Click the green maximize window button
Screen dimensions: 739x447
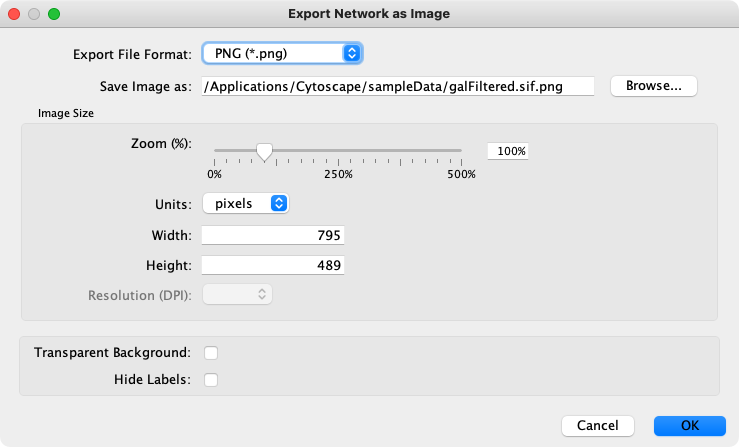coord(54,14)
